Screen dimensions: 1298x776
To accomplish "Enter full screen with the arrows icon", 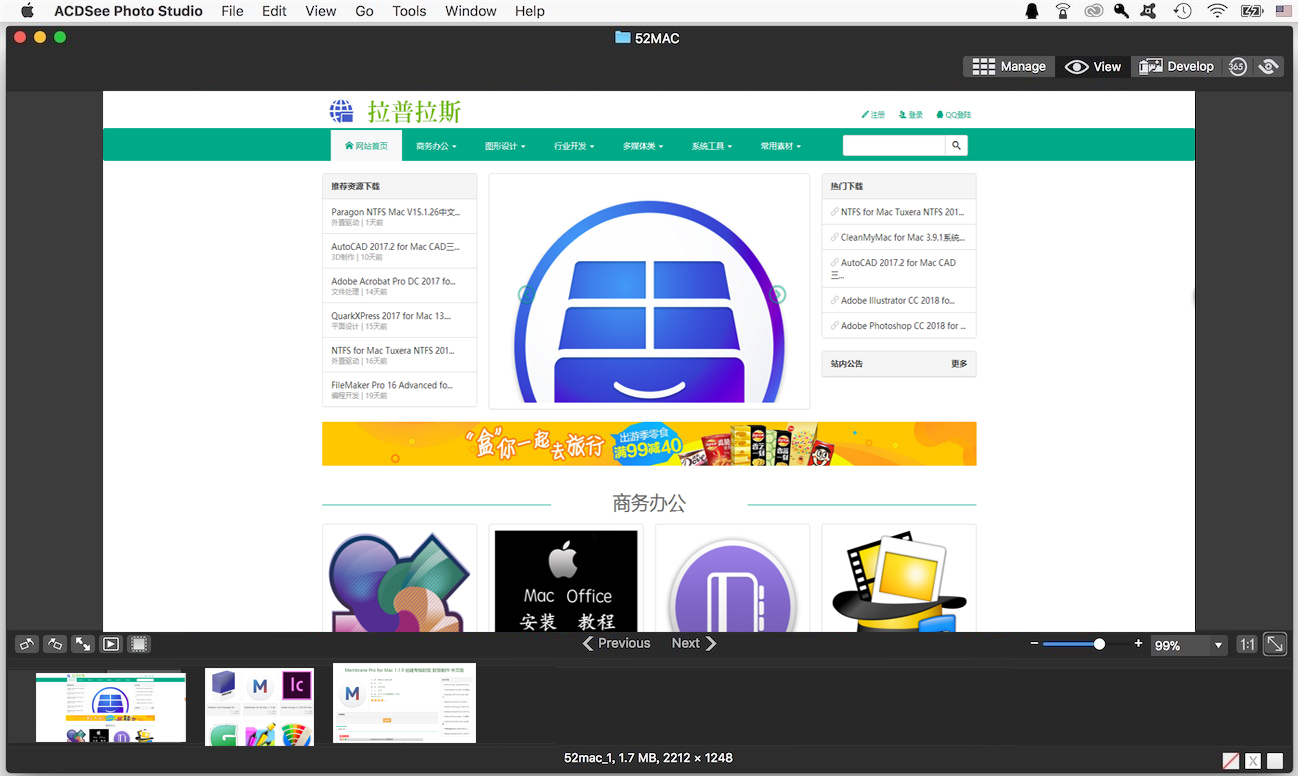I will (83, 644).
